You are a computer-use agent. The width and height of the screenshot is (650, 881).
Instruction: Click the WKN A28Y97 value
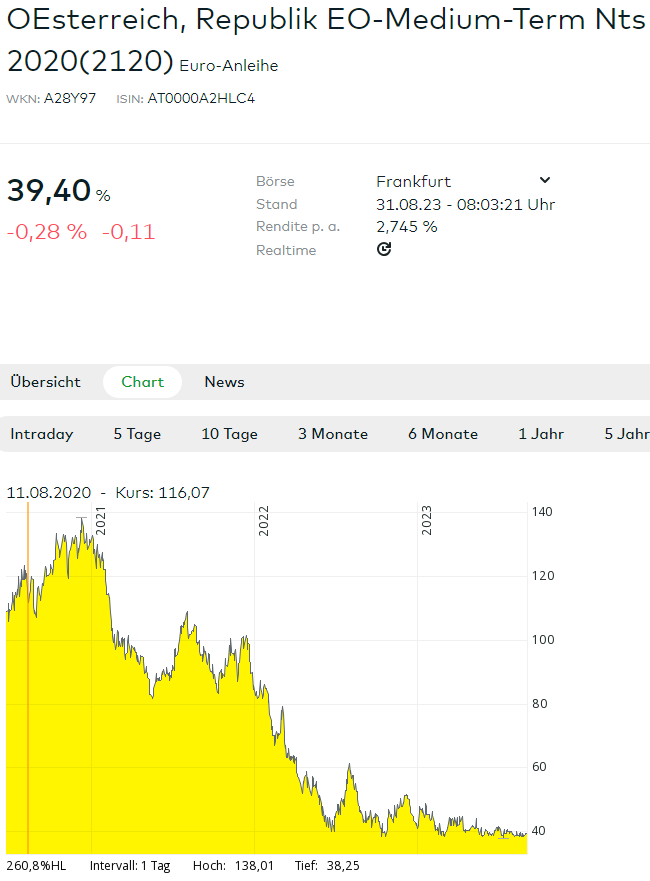(70, 99)
